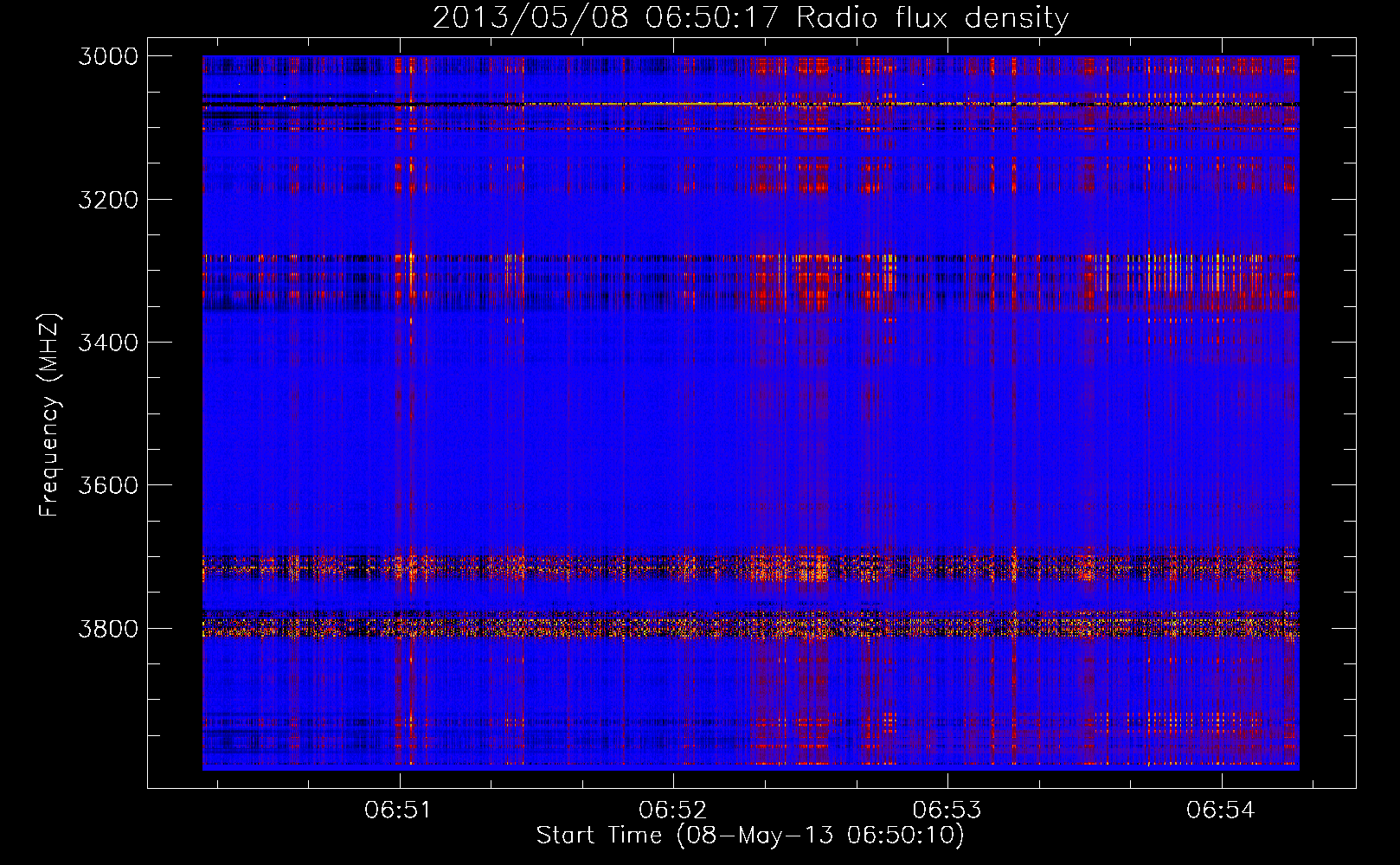Image resolution: width=1400 pixels, height=865 pixels.
Task: Click the 06:51 time tick label
Action: tap(398, 810)
